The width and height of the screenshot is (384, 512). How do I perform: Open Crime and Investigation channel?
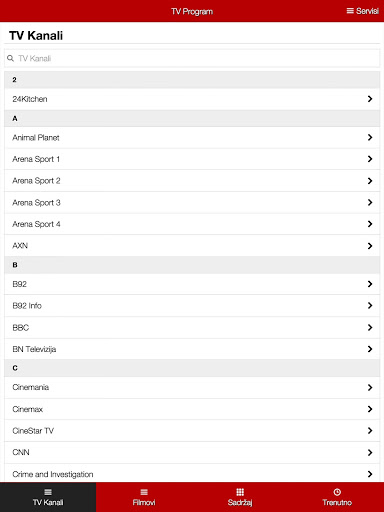pyautogui.click(x=192, y=474)
